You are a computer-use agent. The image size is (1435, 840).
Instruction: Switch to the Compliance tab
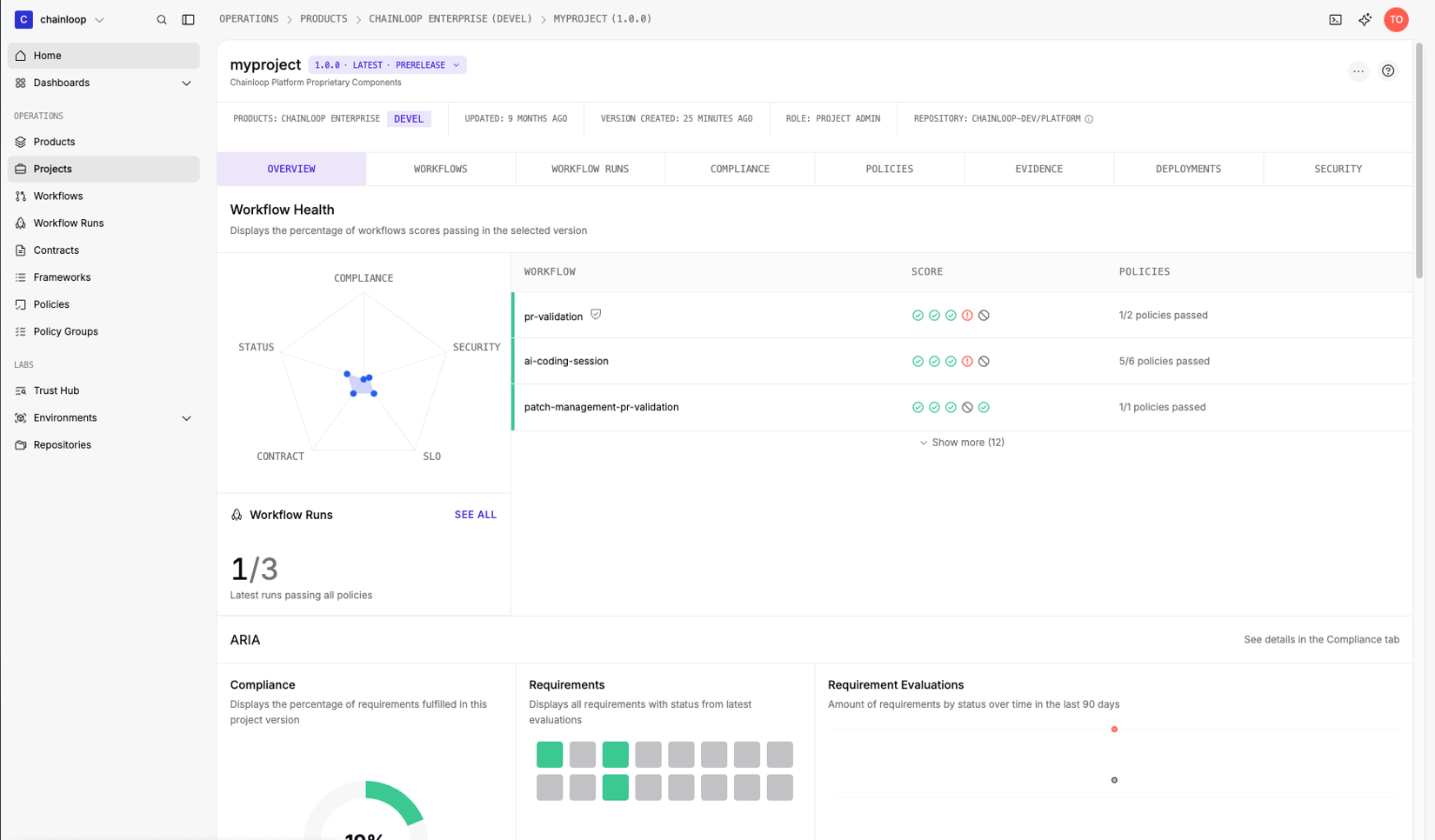coord(739,169)
